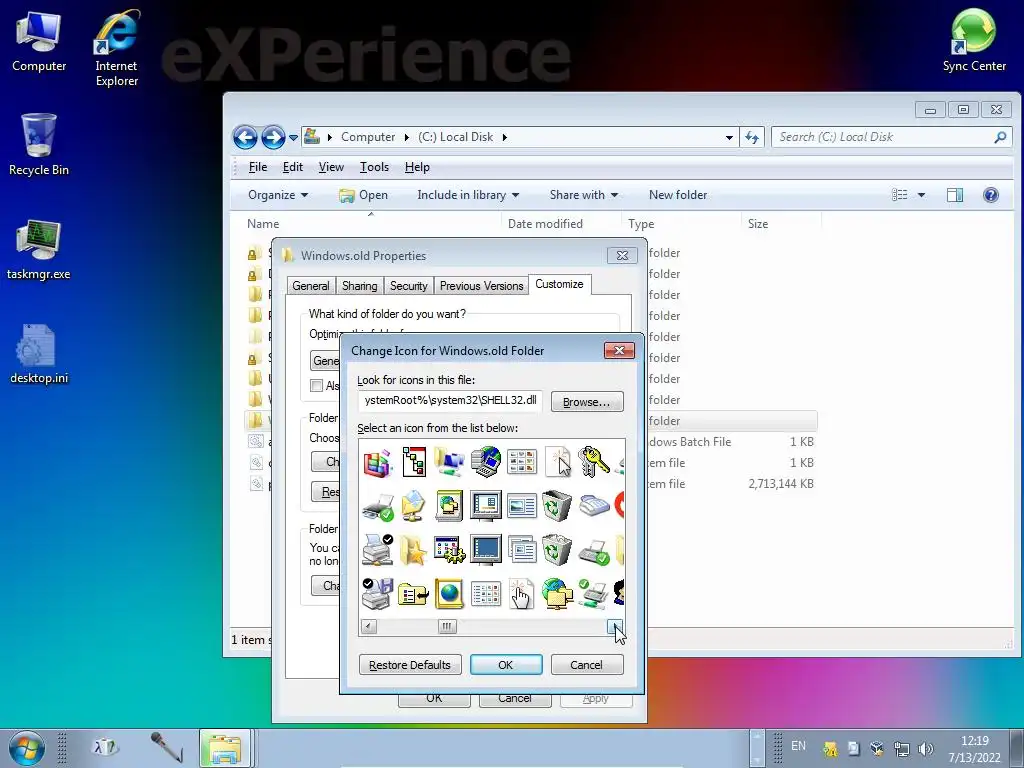The image size is (1024, 768).
Task: Tick the 'Also apply' template checkbox
Action: click(x=317, y=385)
